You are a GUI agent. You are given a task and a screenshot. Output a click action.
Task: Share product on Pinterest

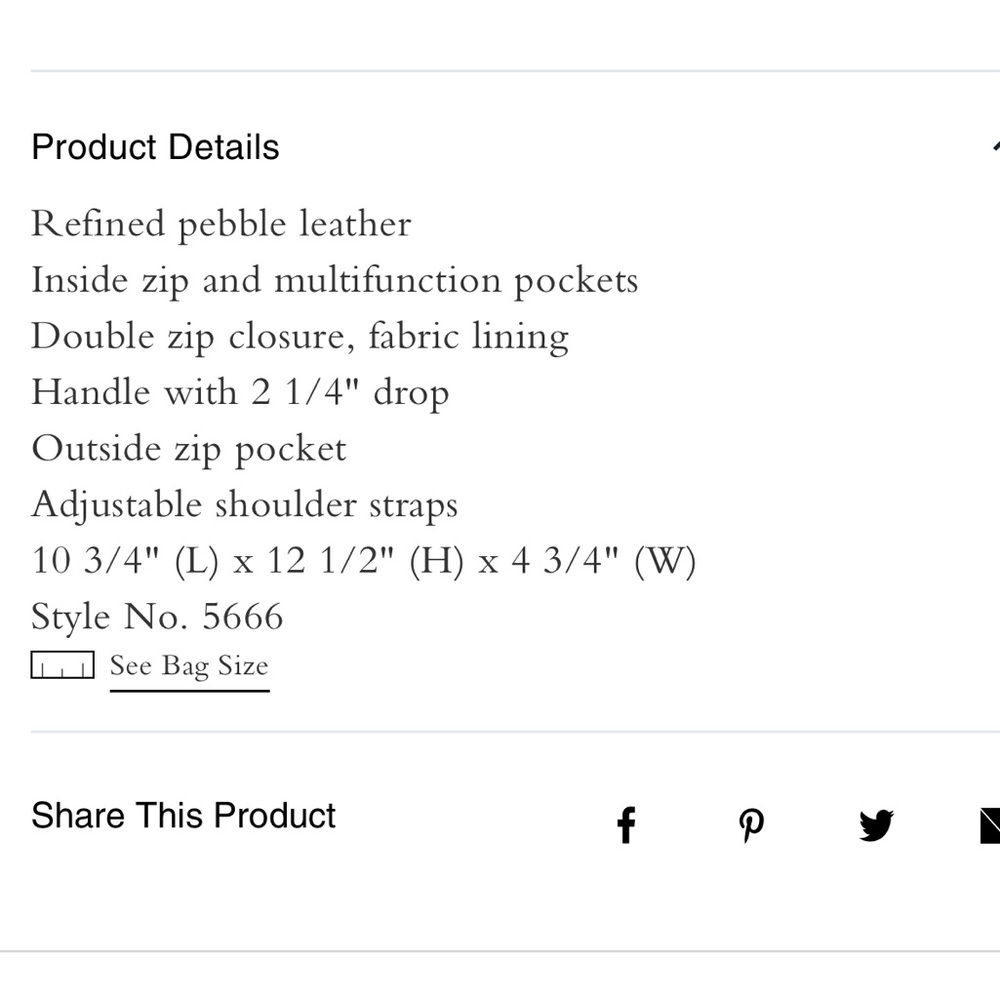point(751,826)
